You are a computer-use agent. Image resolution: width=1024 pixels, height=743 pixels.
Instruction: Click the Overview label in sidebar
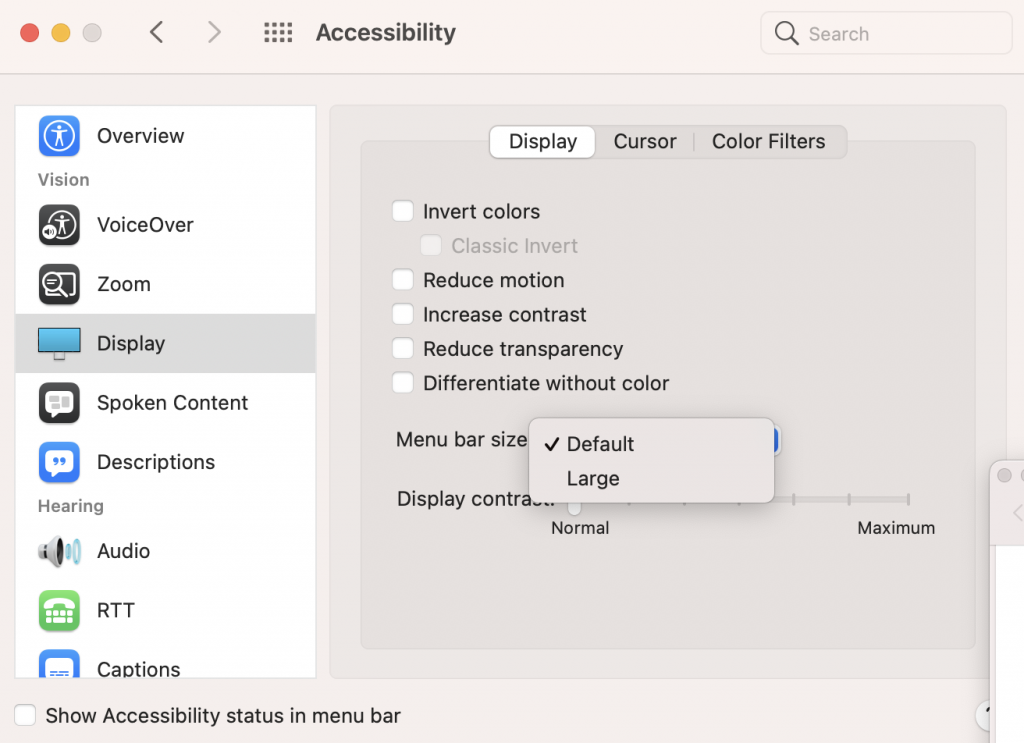coord(140,136)
